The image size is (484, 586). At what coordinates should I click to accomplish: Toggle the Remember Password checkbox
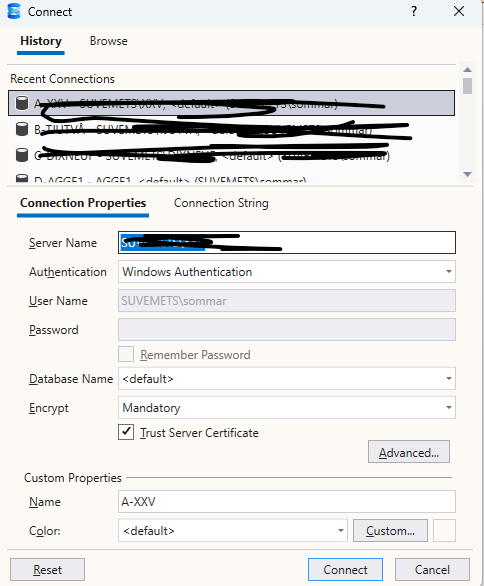pos(126,354)
